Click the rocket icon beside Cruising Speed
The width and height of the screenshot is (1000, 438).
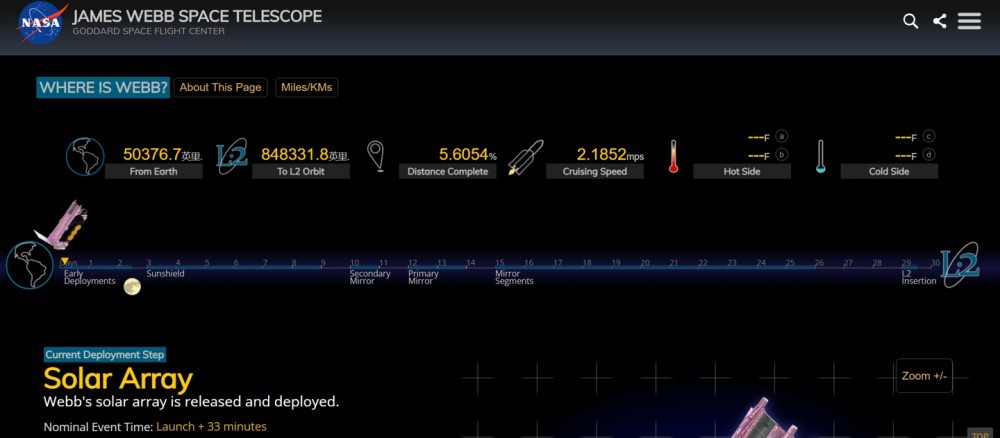tap(526, 157)
